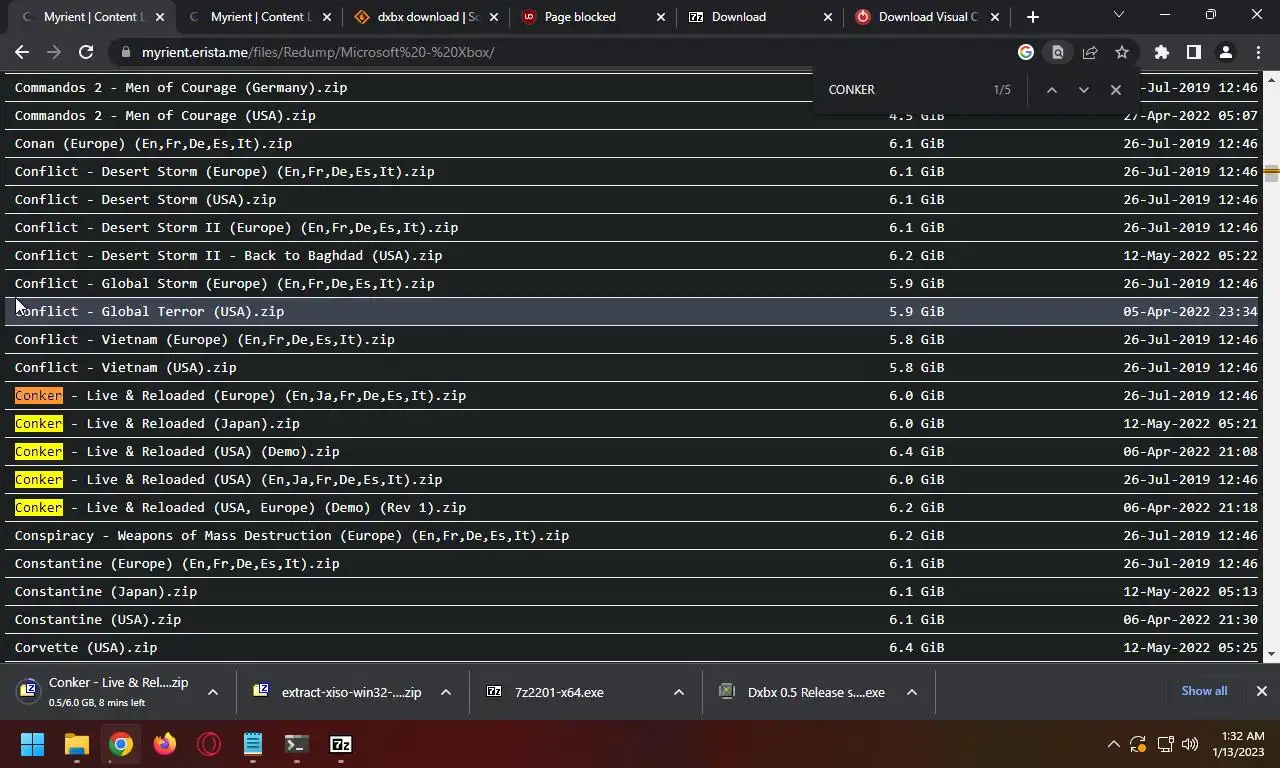Viewport: 1280px width, 768px height.
Task: Go back to the previous page
Action: click(x=22, y=52)
